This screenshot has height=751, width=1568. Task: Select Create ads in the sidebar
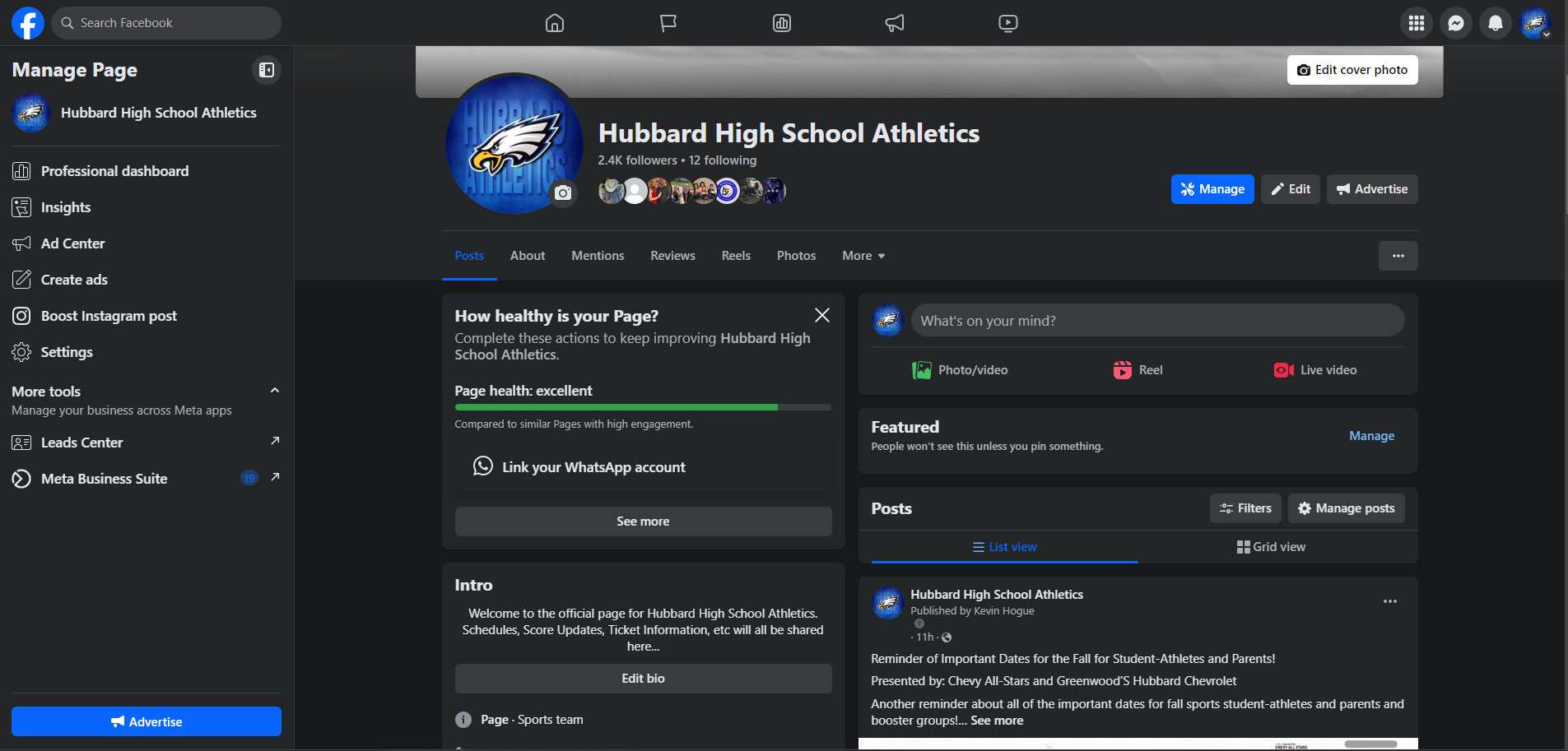click(147, 280)
